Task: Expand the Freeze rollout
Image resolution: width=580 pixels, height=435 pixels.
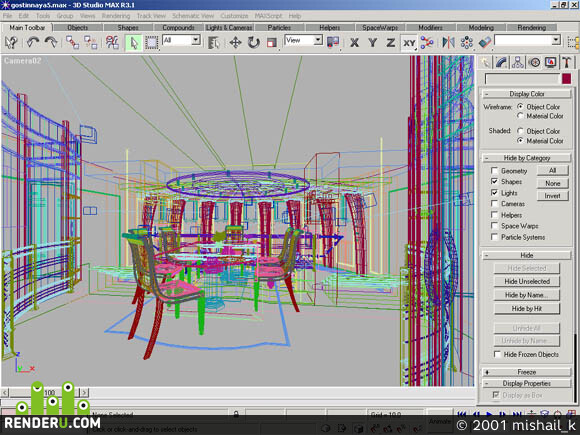Action: point(526,372)
